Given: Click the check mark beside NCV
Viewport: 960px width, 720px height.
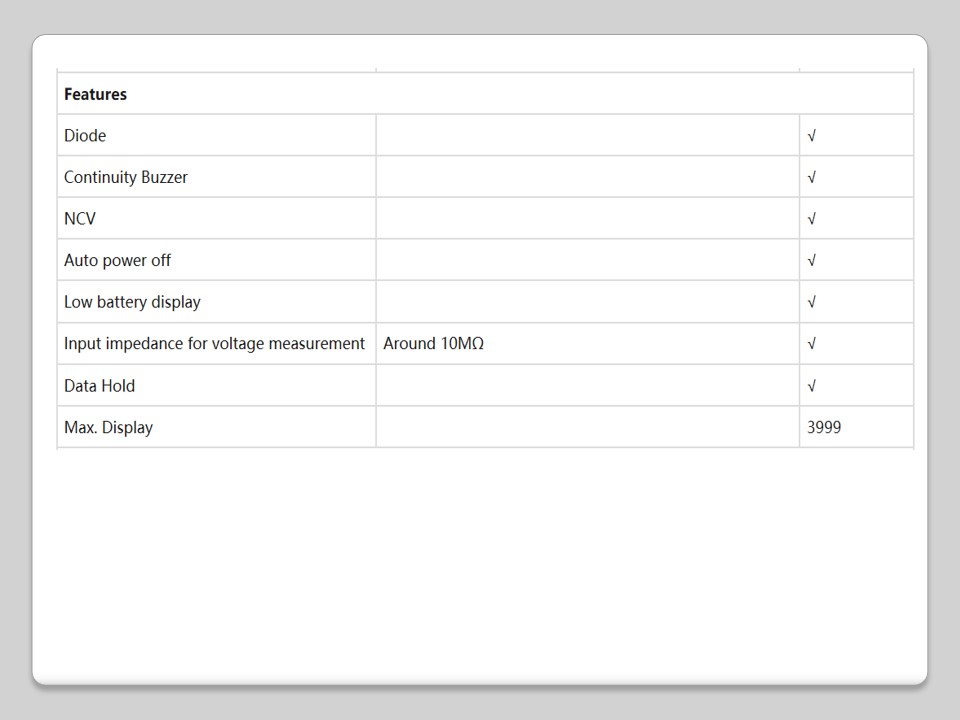Looking at the screenshot, I should point(811,219).
